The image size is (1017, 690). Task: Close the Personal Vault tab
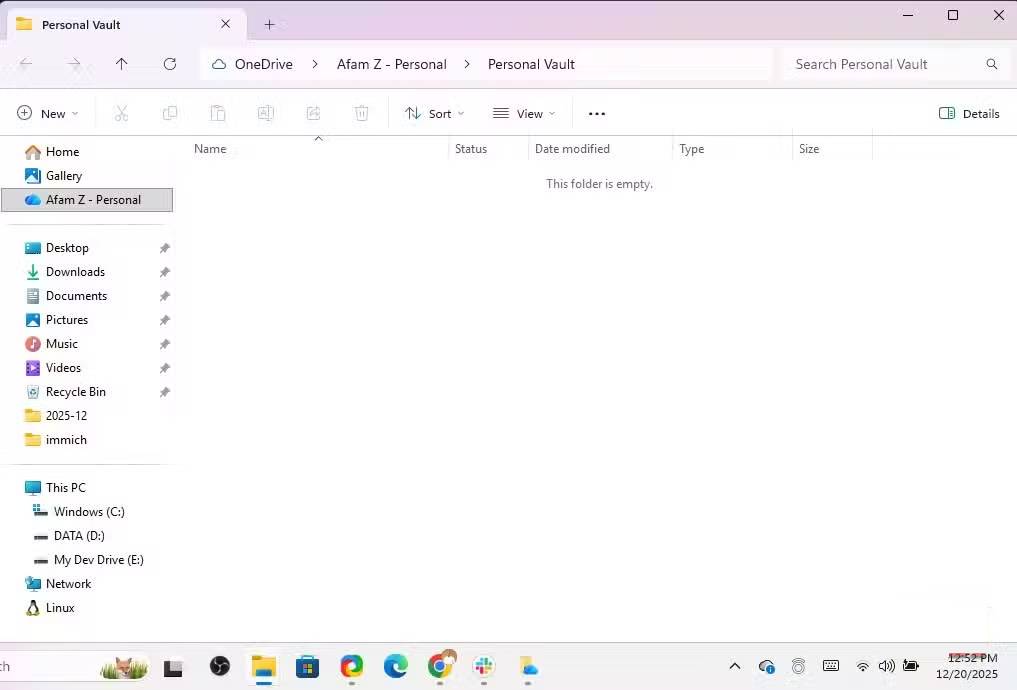226,24
